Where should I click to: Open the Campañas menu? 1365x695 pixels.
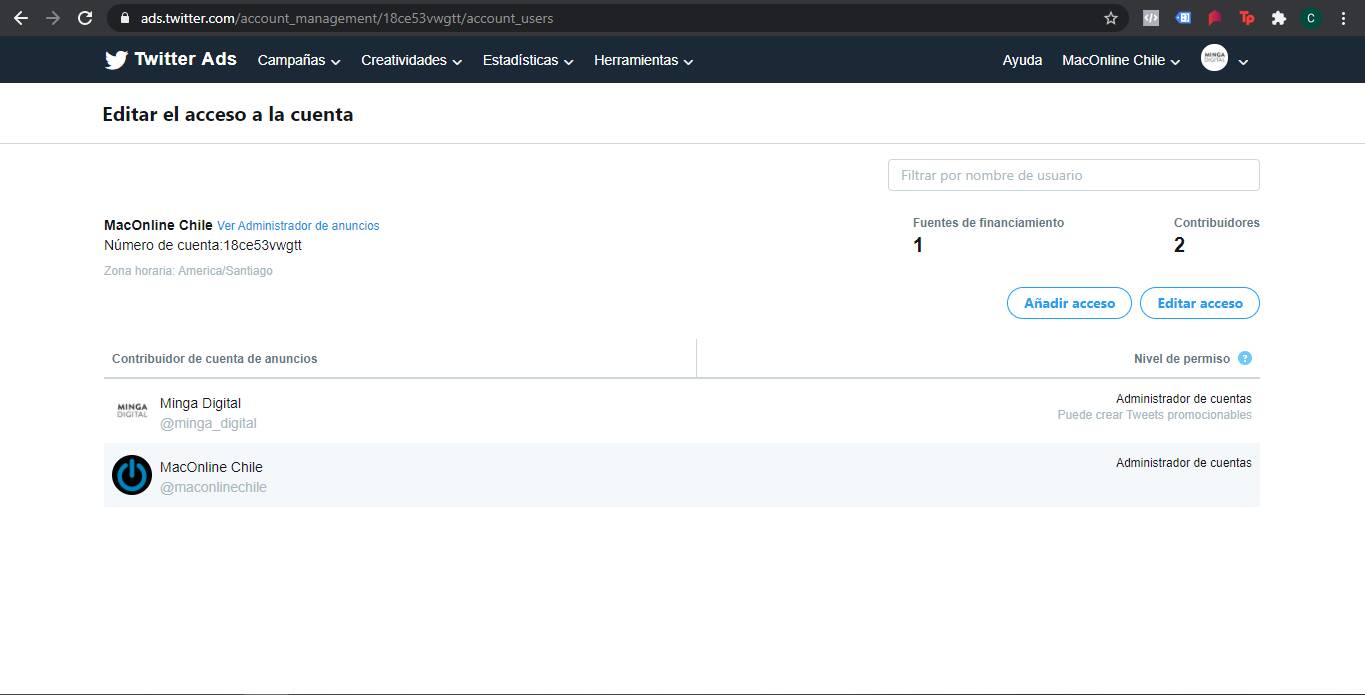tap(299, 60)
